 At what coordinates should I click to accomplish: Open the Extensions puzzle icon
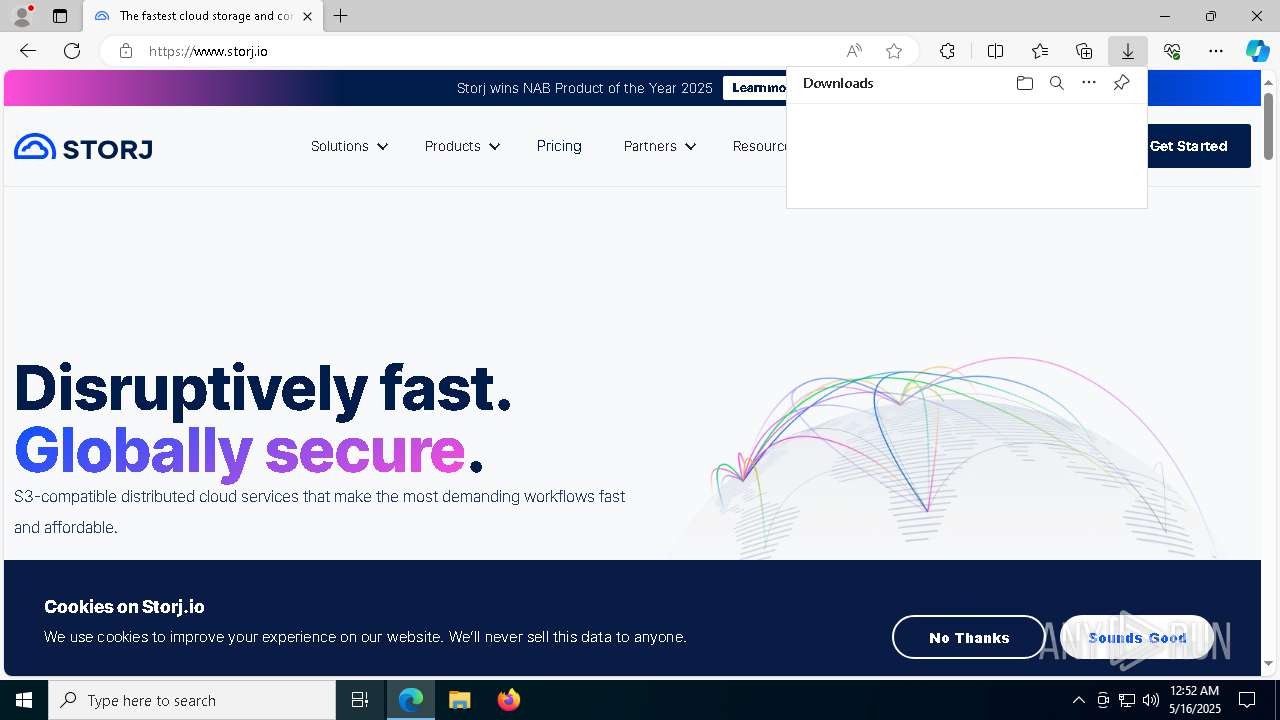(947, 51)
